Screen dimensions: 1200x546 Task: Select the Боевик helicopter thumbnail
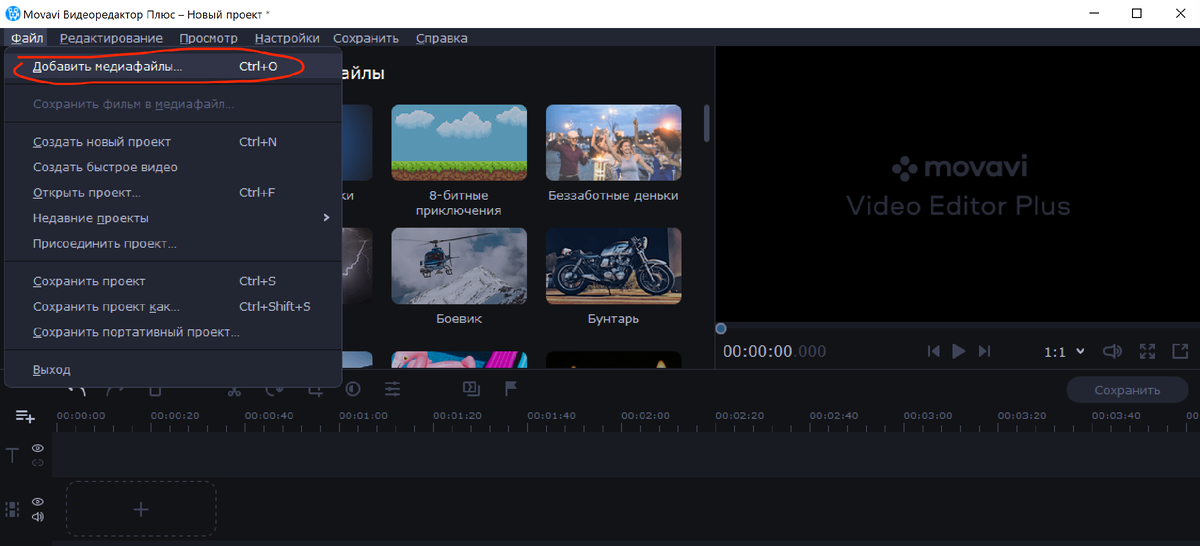(459, 265)
